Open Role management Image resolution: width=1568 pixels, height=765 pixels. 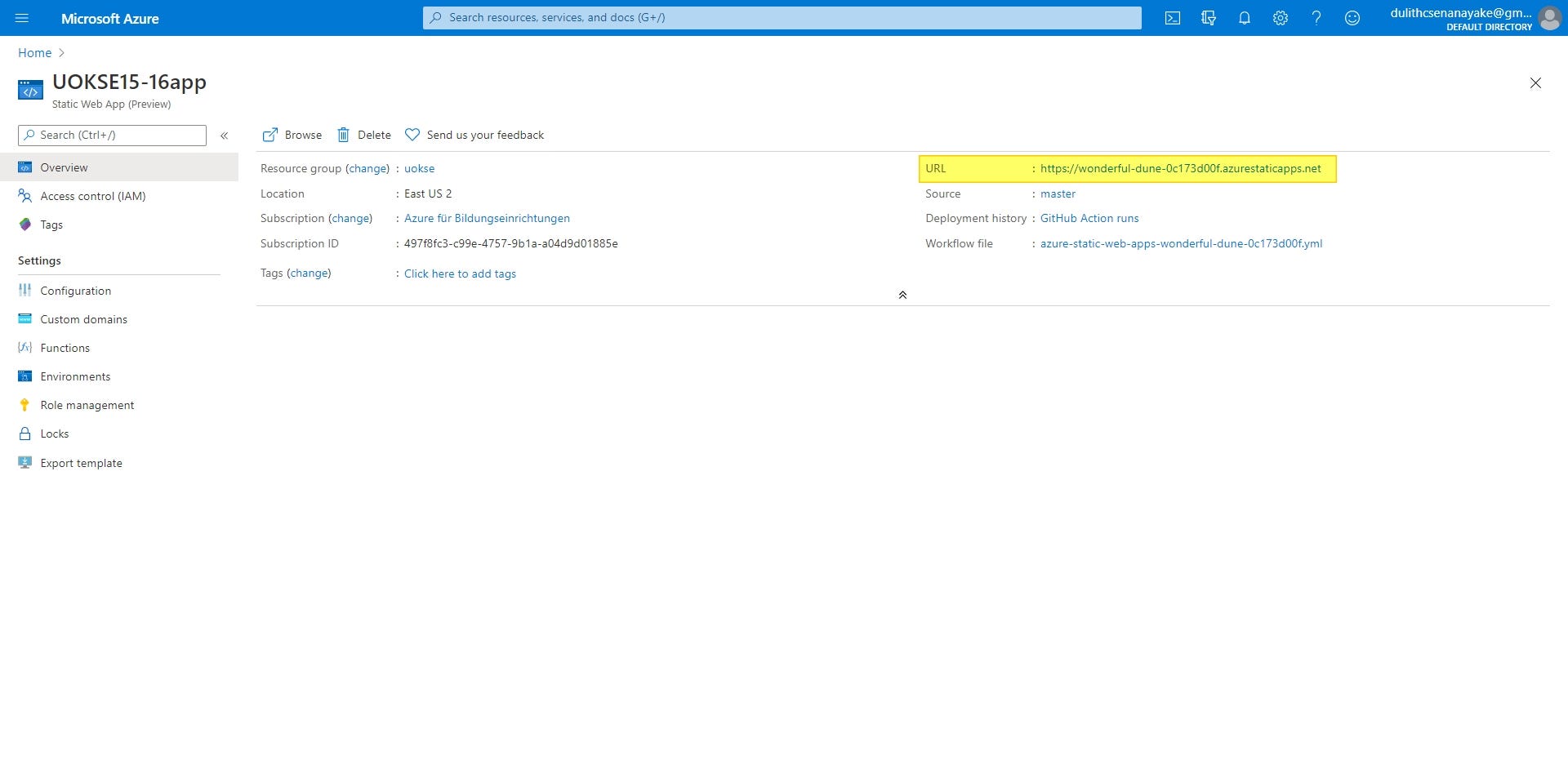(119, 405)
